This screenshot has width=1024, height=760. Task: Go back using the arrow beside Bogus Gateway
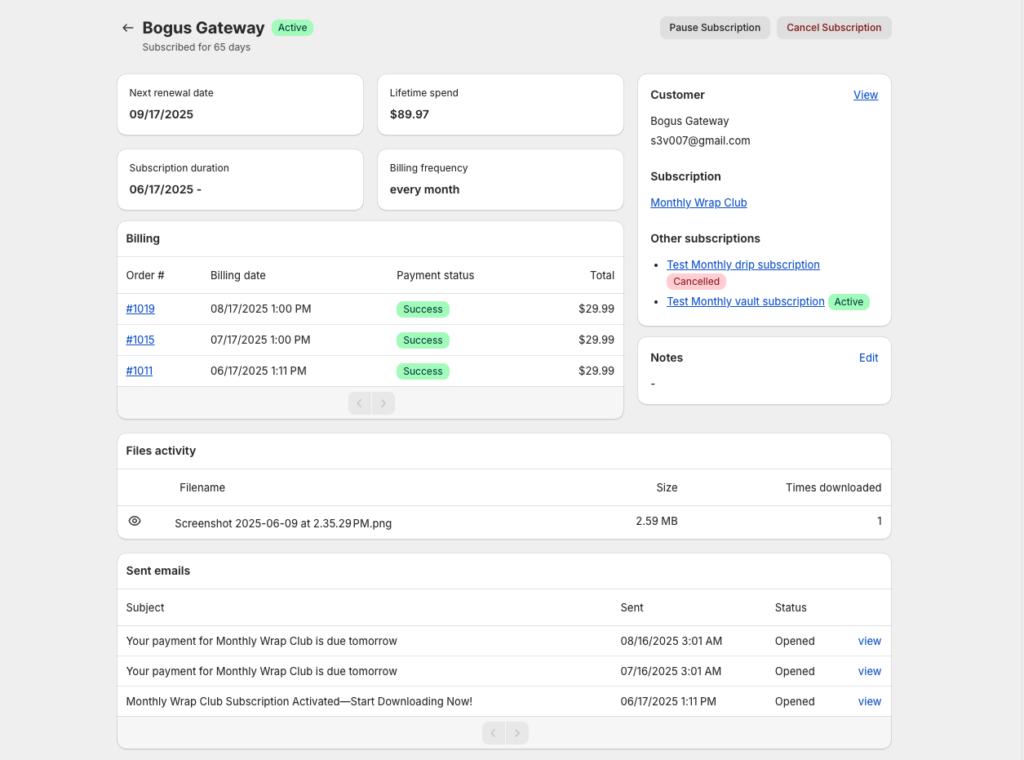(127, 28)
